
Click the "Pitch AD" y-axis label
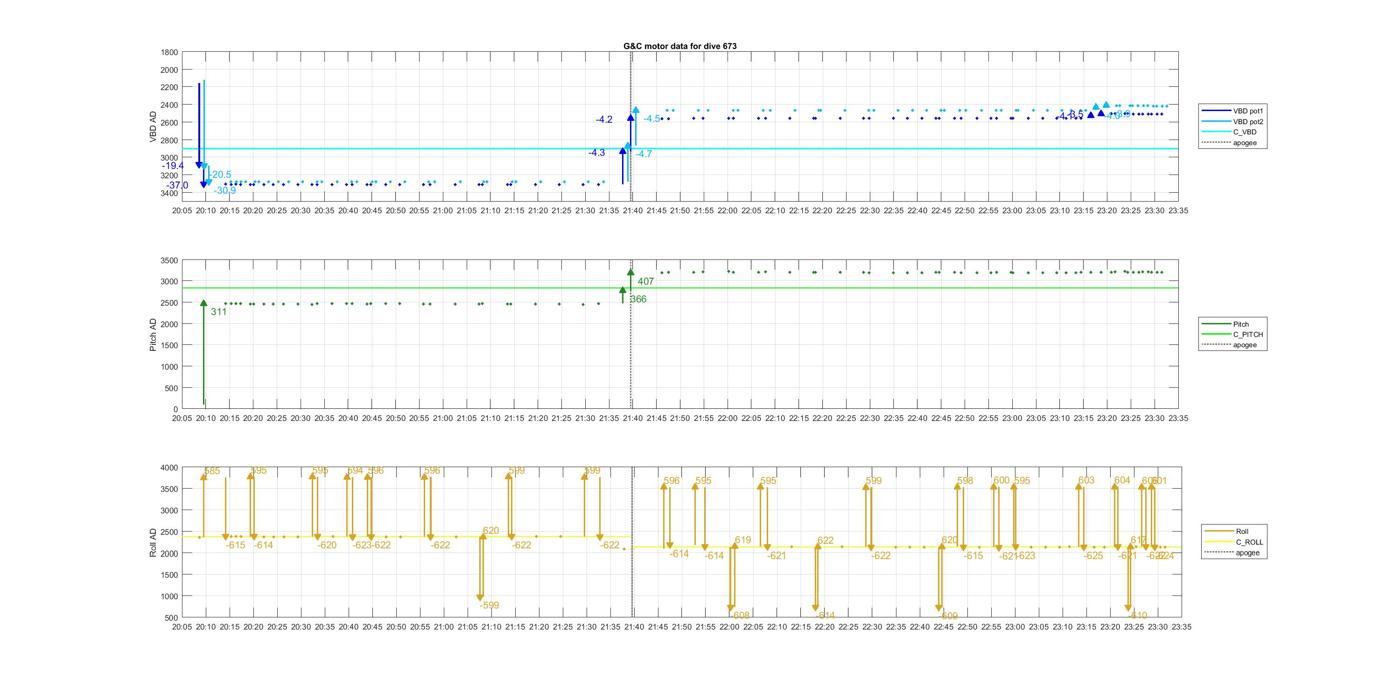(154, 334)
